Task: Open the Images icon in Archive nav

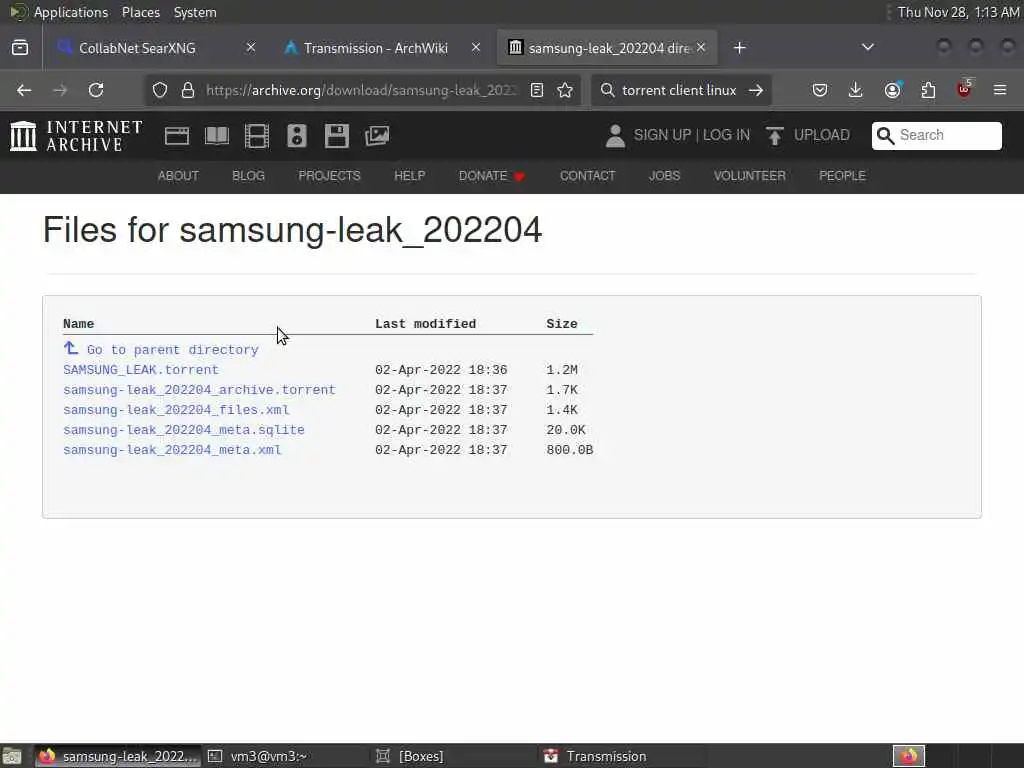Action: (377, 136)
